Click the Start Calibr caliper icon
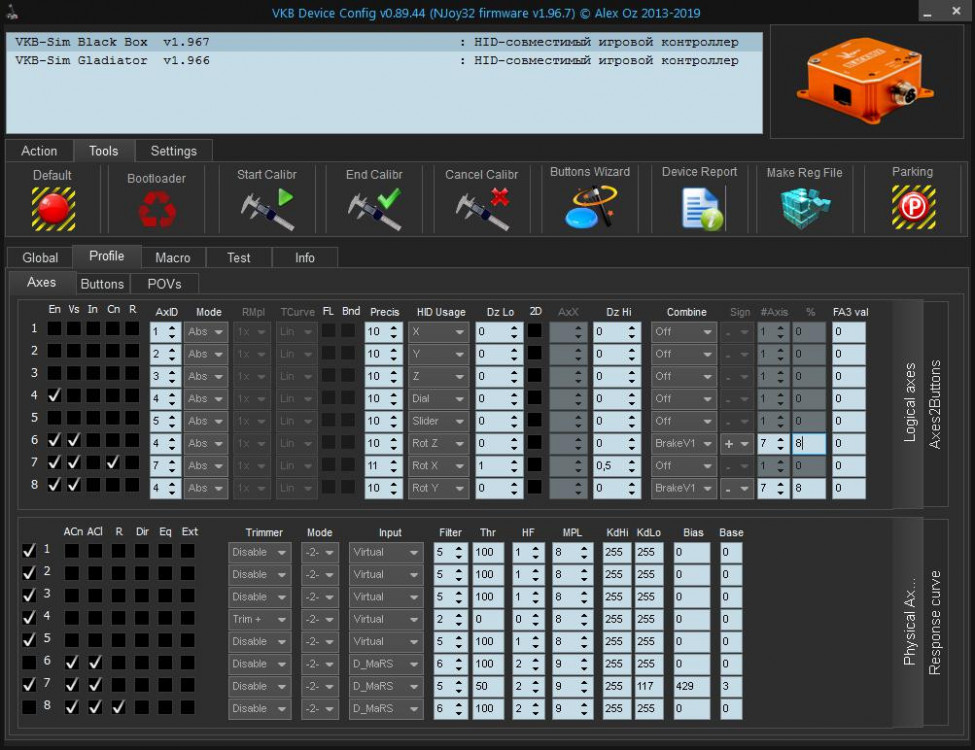975x750 pixels. [x=266, y=208]
